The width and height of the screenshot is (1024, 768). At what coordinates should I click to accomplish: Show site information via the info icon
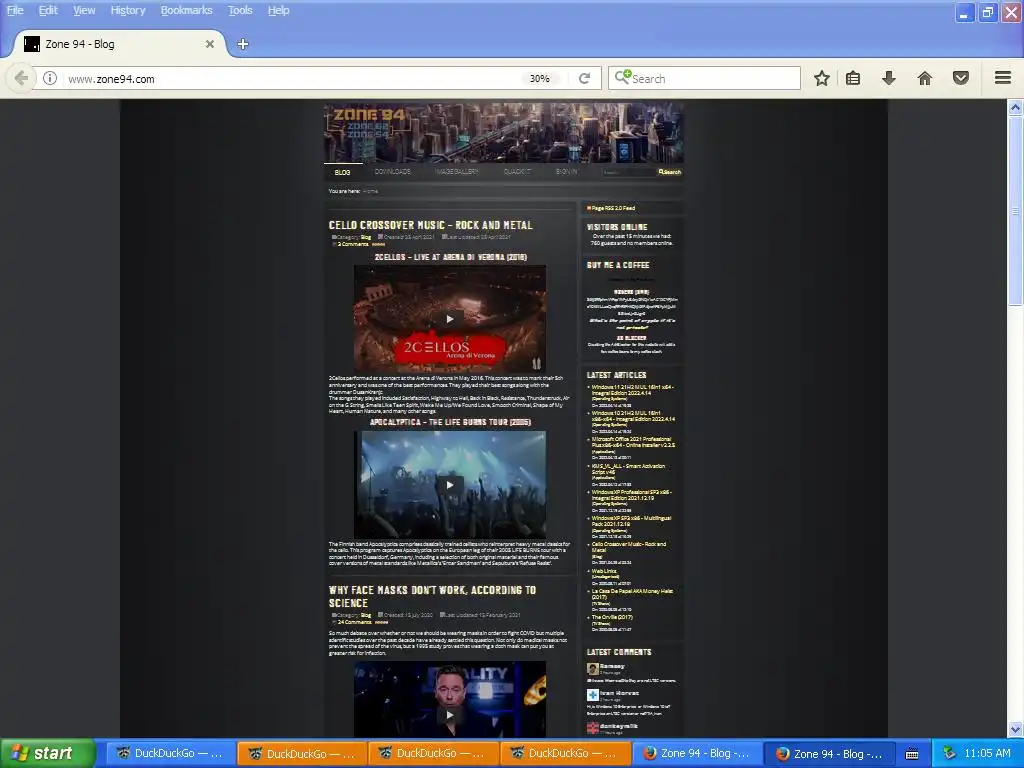[50, 78]
